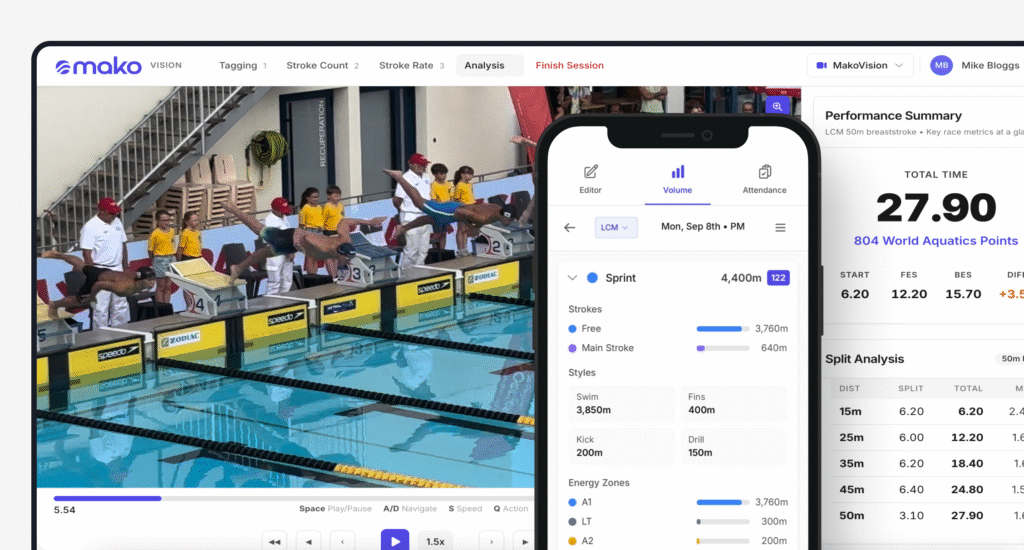Click the zoom-in magnifier on the video
This screenshot has width=1024, height=550.
pos(777,105)
